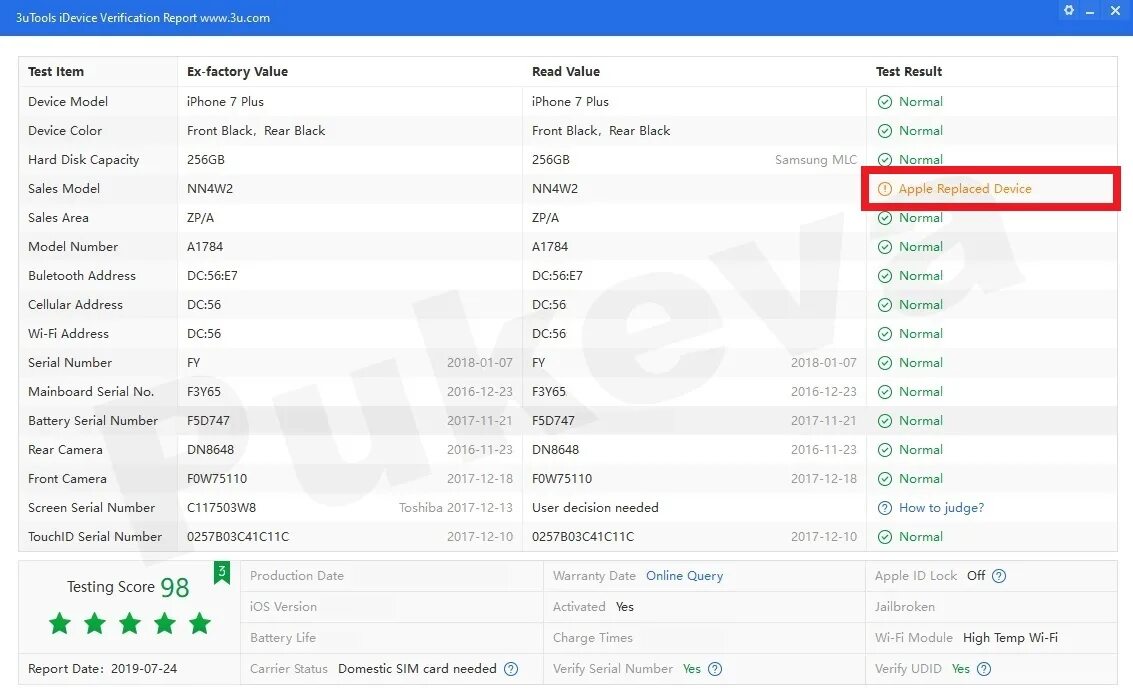Click the Sales Model row label
The height and width of the screenshot is (693, 1133).
coord(64,189)
